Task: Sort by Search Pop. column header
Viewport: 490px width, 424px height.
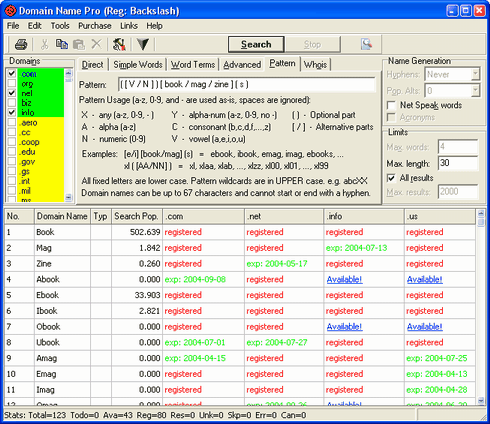Action: point(137,216)
